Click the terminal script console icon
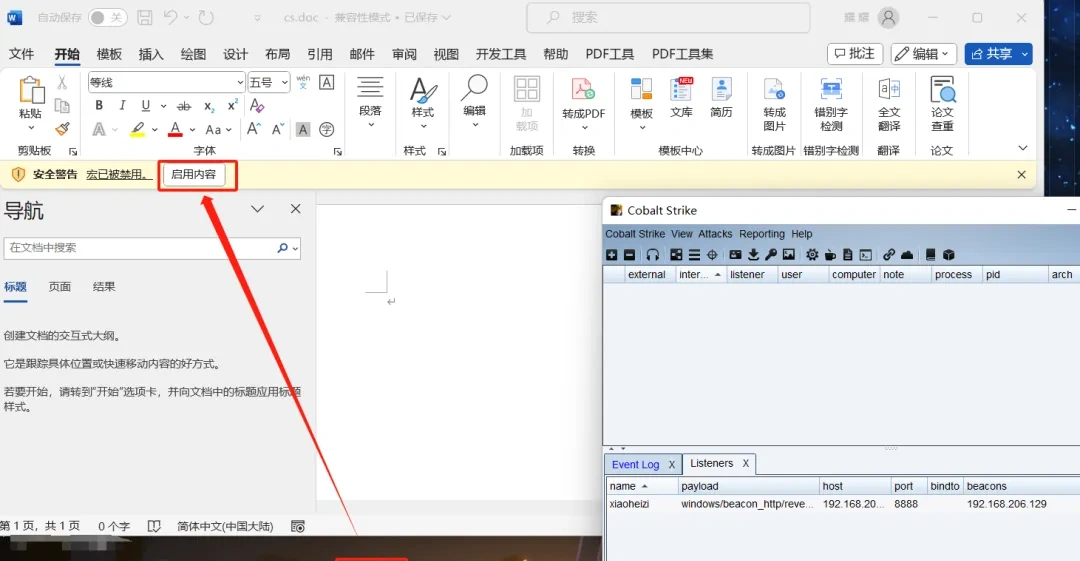This screenshot has height=561, width=1080. click(x=866, y=255)
